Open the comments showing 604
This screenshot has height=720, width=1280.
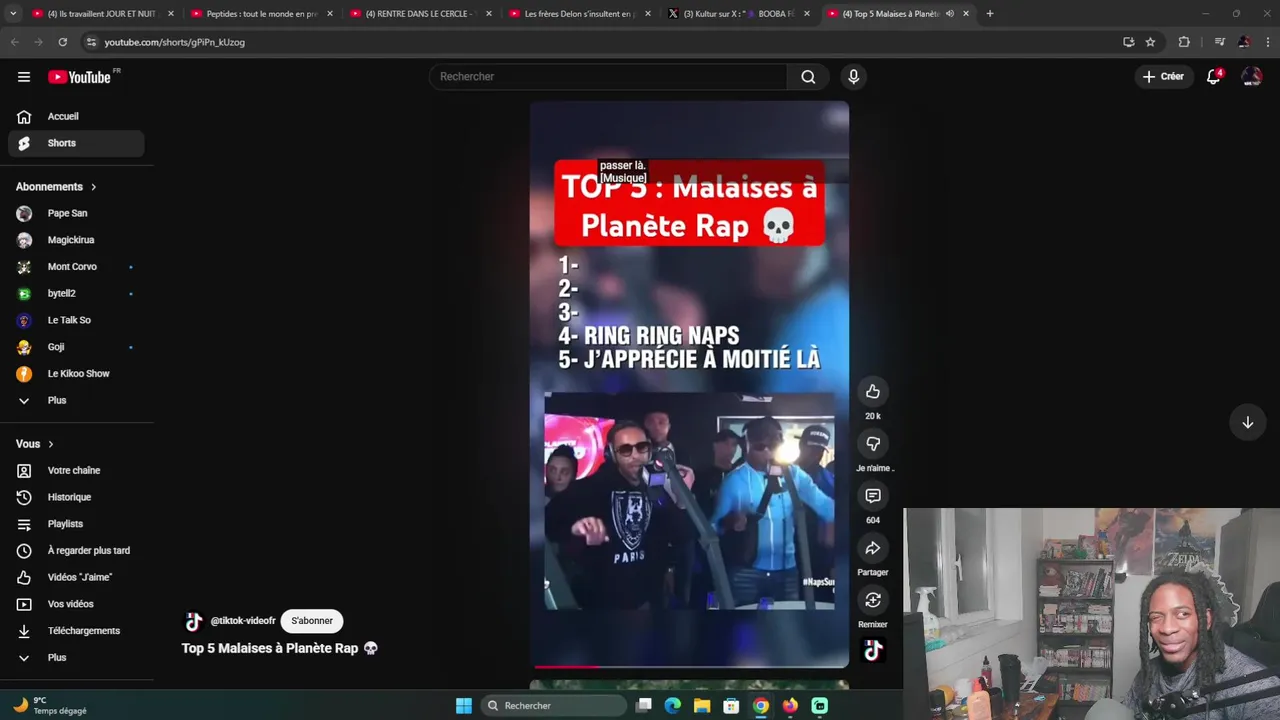click(873, 496)
